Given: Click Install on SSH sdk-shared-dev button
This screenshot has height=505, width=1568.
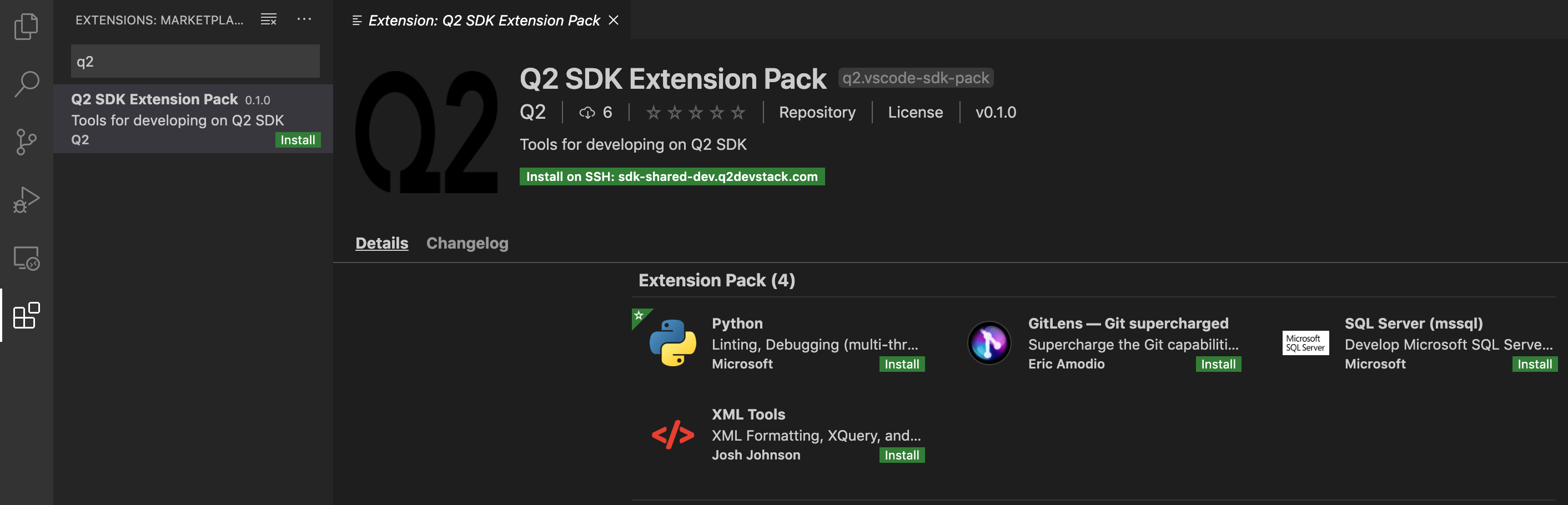Looking at the screenshot, I should (672, 176).
